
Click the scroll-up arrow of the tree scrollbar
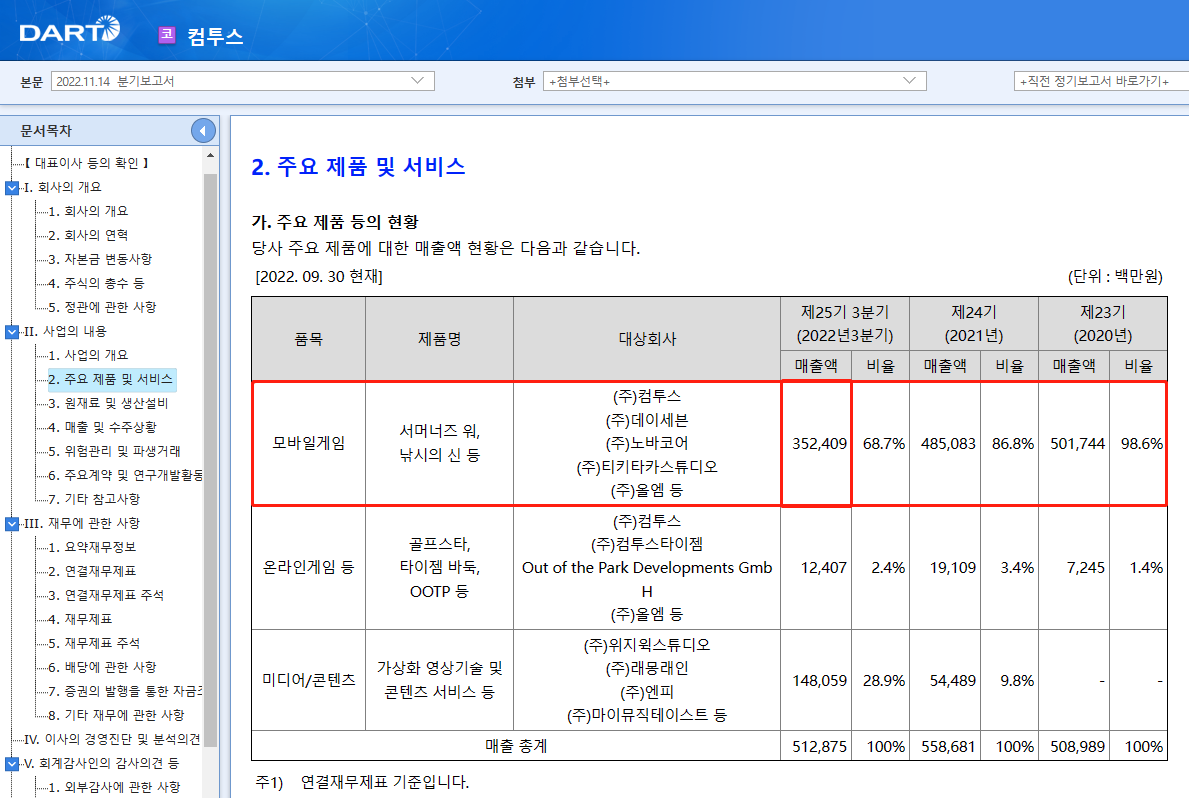pos(210,156)
